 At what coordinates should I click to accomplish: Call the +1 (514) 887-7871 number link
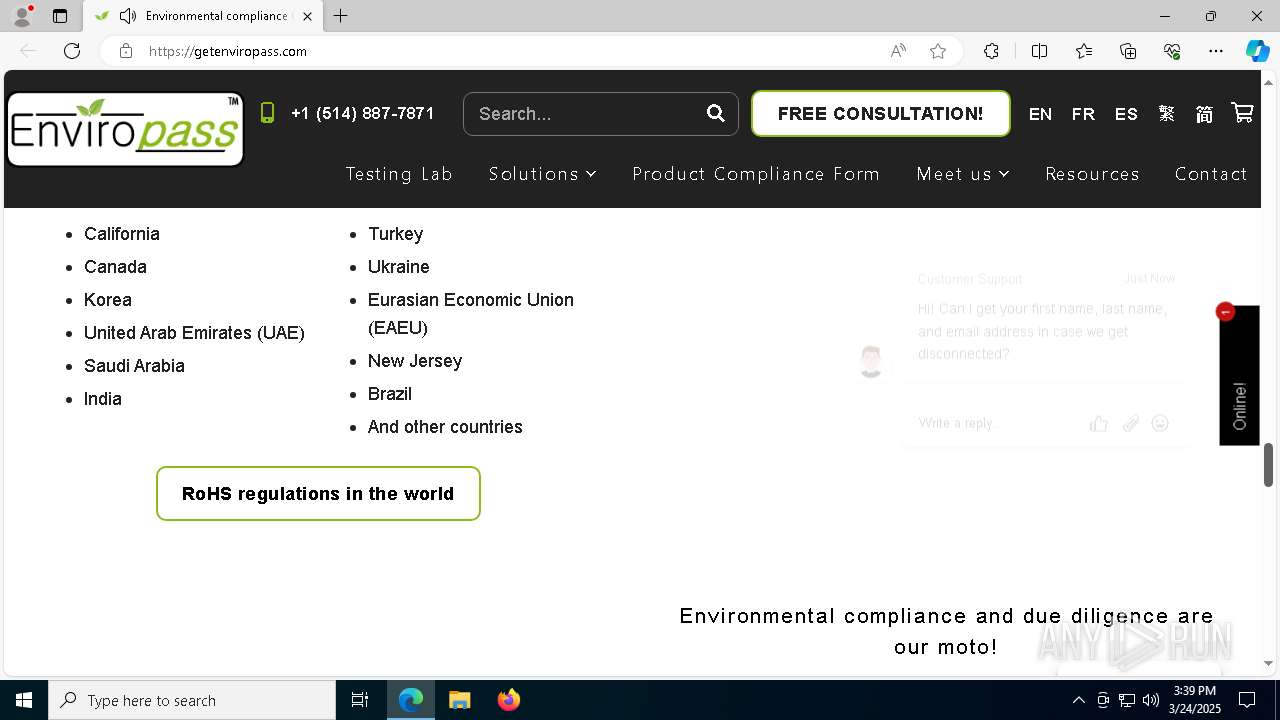click(362, 113)
